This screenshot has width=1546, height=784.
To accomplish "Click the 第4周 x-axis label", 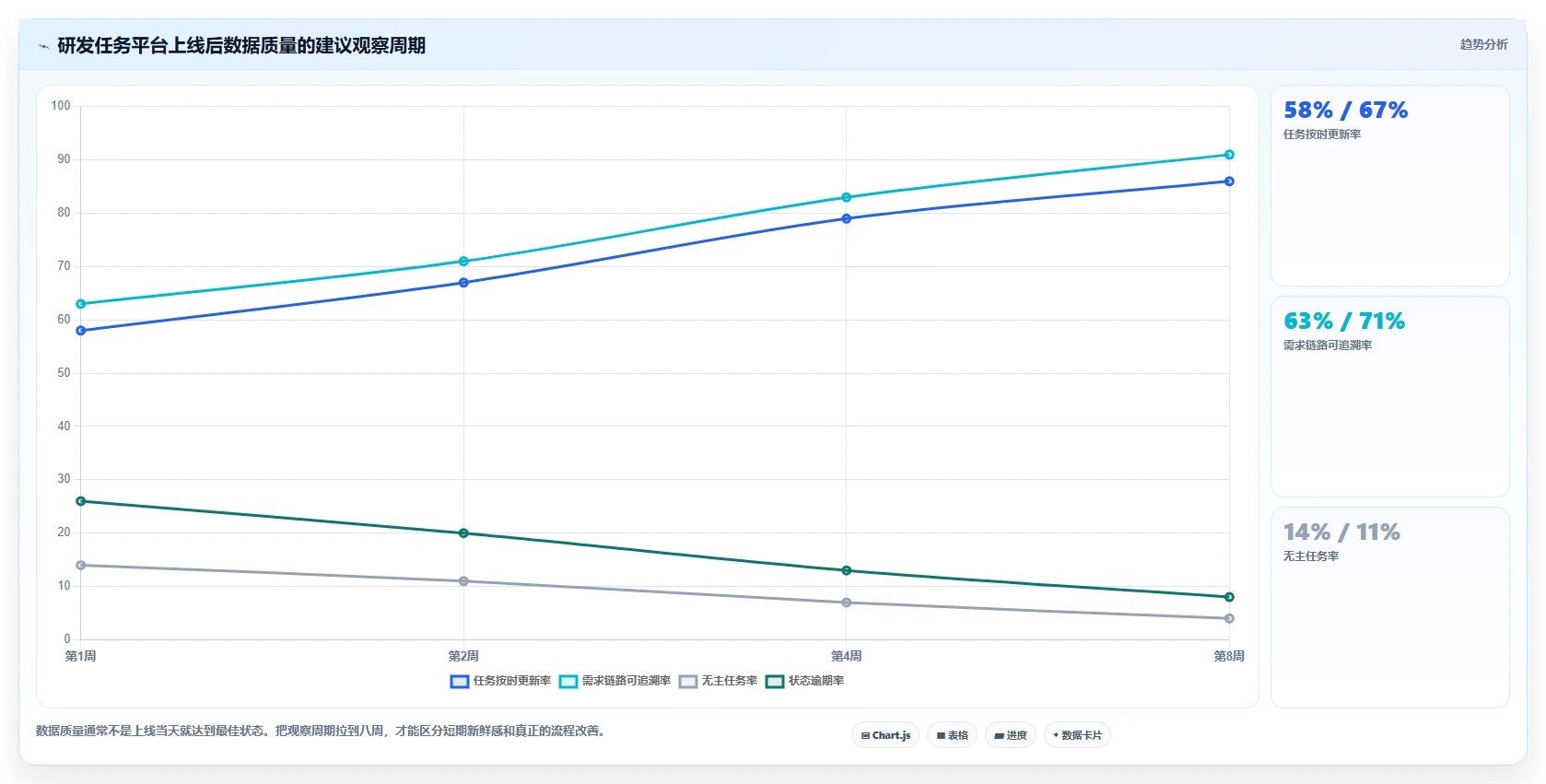I will point(847,656).
